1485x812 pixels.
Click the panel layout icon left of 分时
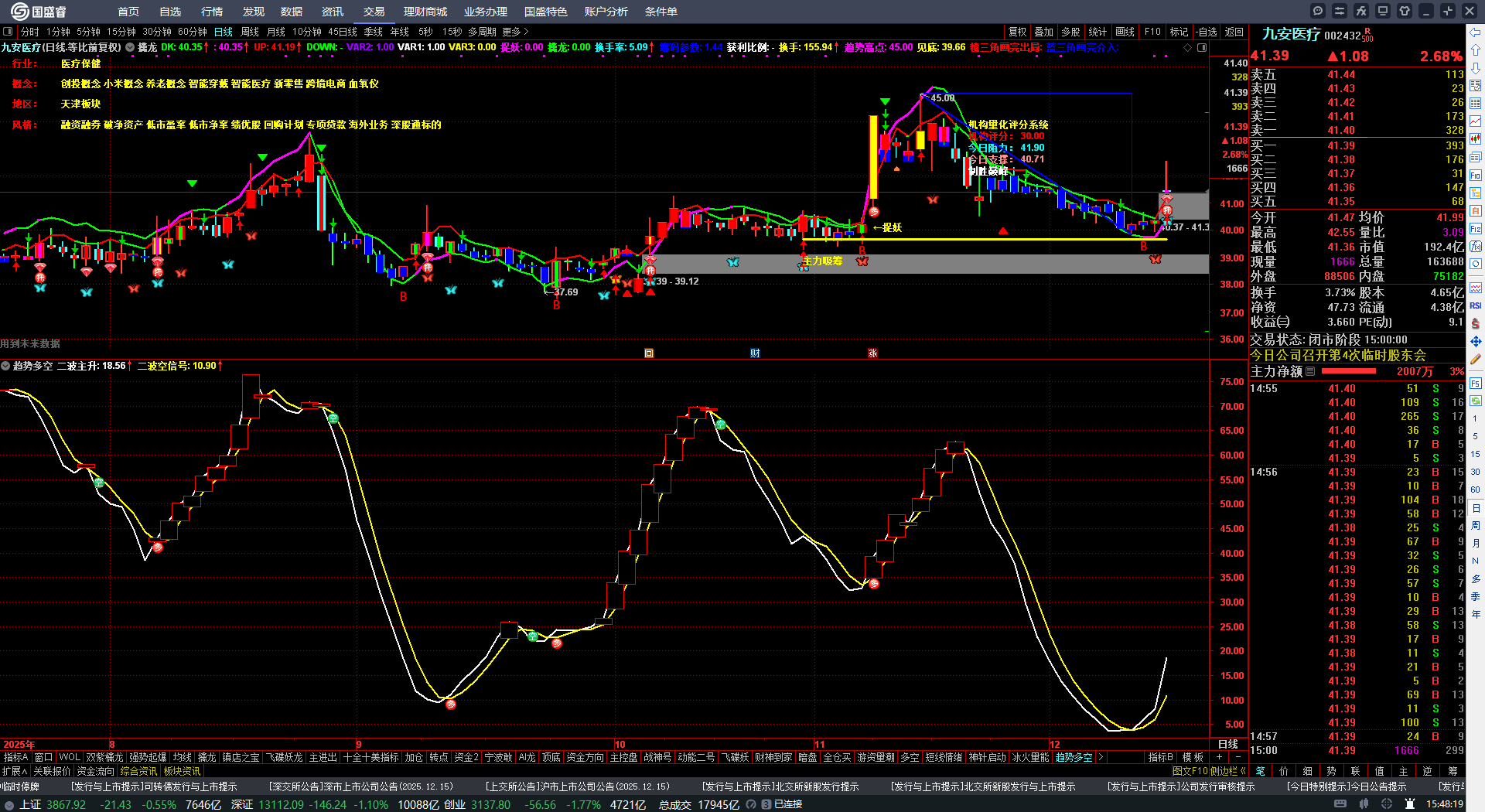pyautogui.click(x=8, y=32)
